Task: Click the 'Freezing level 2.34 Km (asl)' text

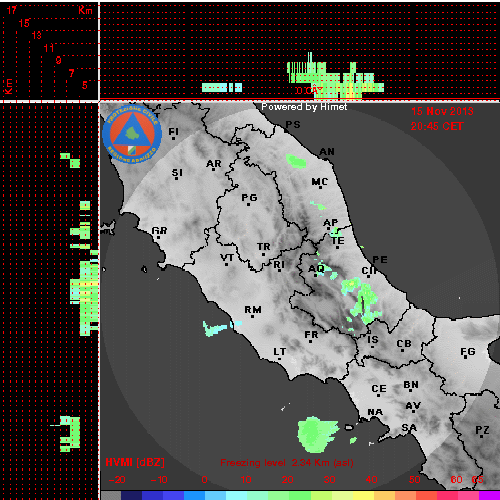Action: [x=287, y=463]
